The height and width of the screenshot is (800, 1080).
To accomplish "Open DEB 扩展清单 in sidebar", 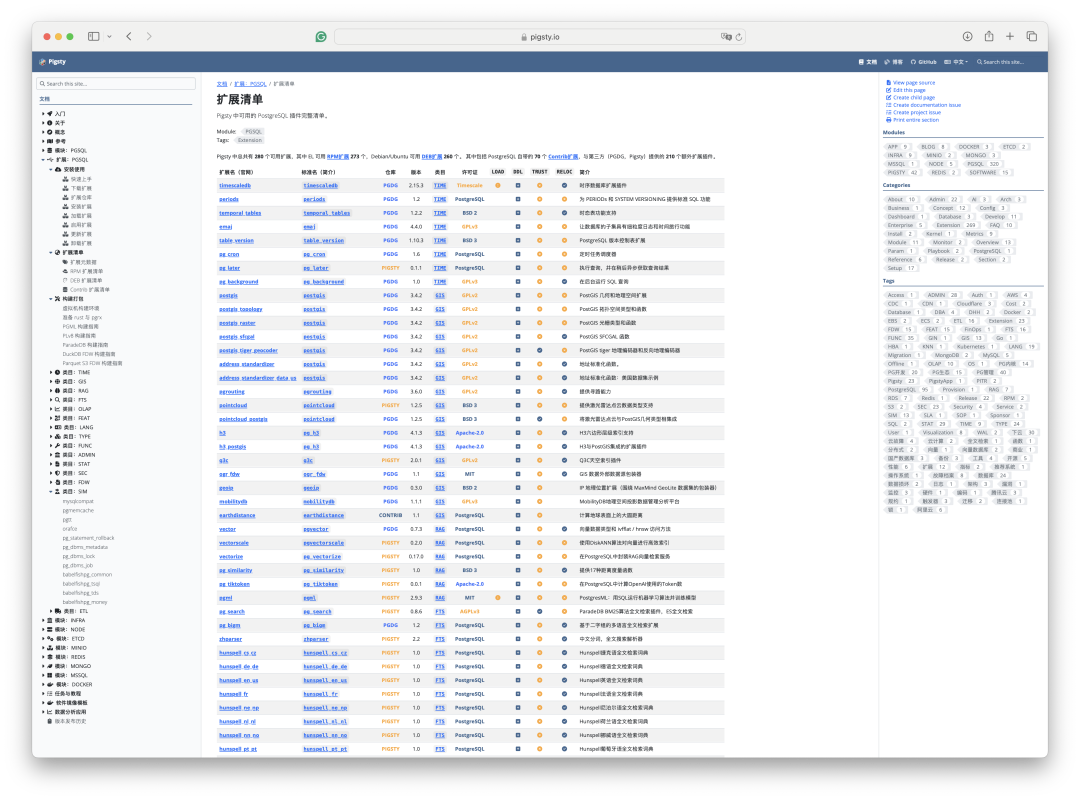I will [x=82, y=280].
